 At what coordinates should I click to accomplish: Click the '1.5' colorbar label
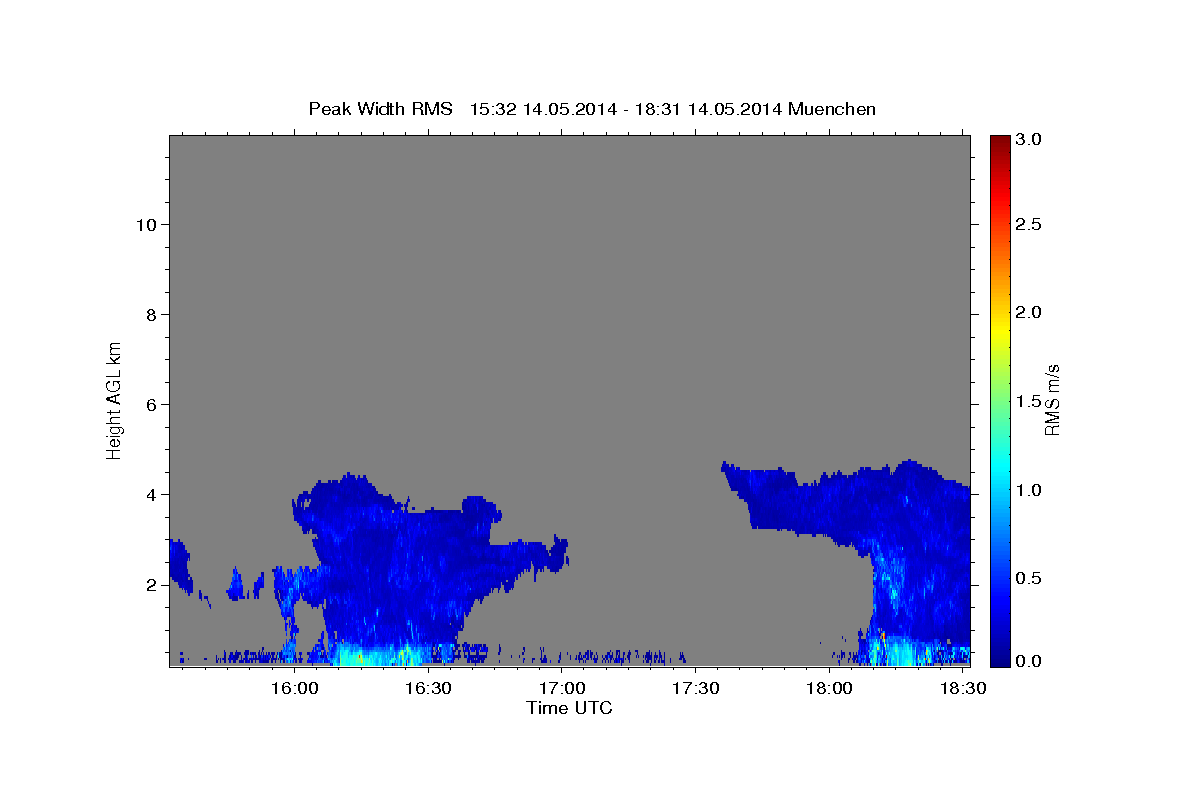1027,401
